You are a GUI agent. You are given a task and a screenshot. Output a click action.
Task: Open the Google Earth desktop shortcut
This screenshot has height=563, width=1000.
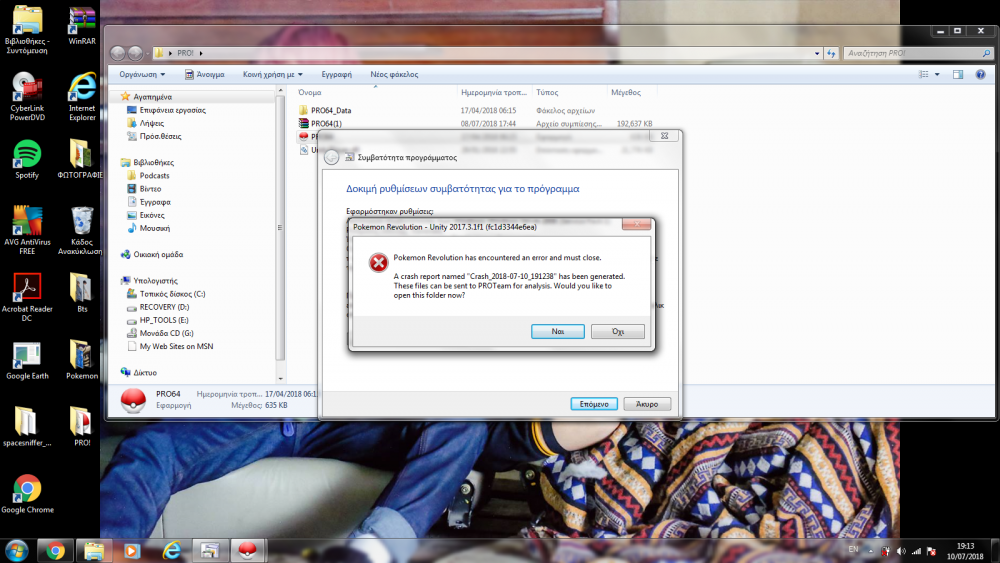(x=27, y=361)
